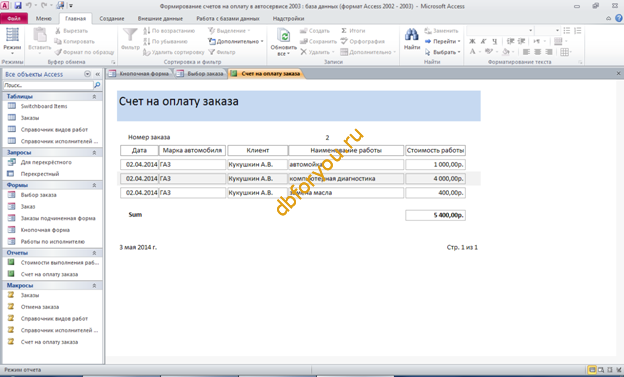This screenshot has height=377, width=624.
Task: Click the 5 400,00р. Sum field
Action: [x=435, y=215]
